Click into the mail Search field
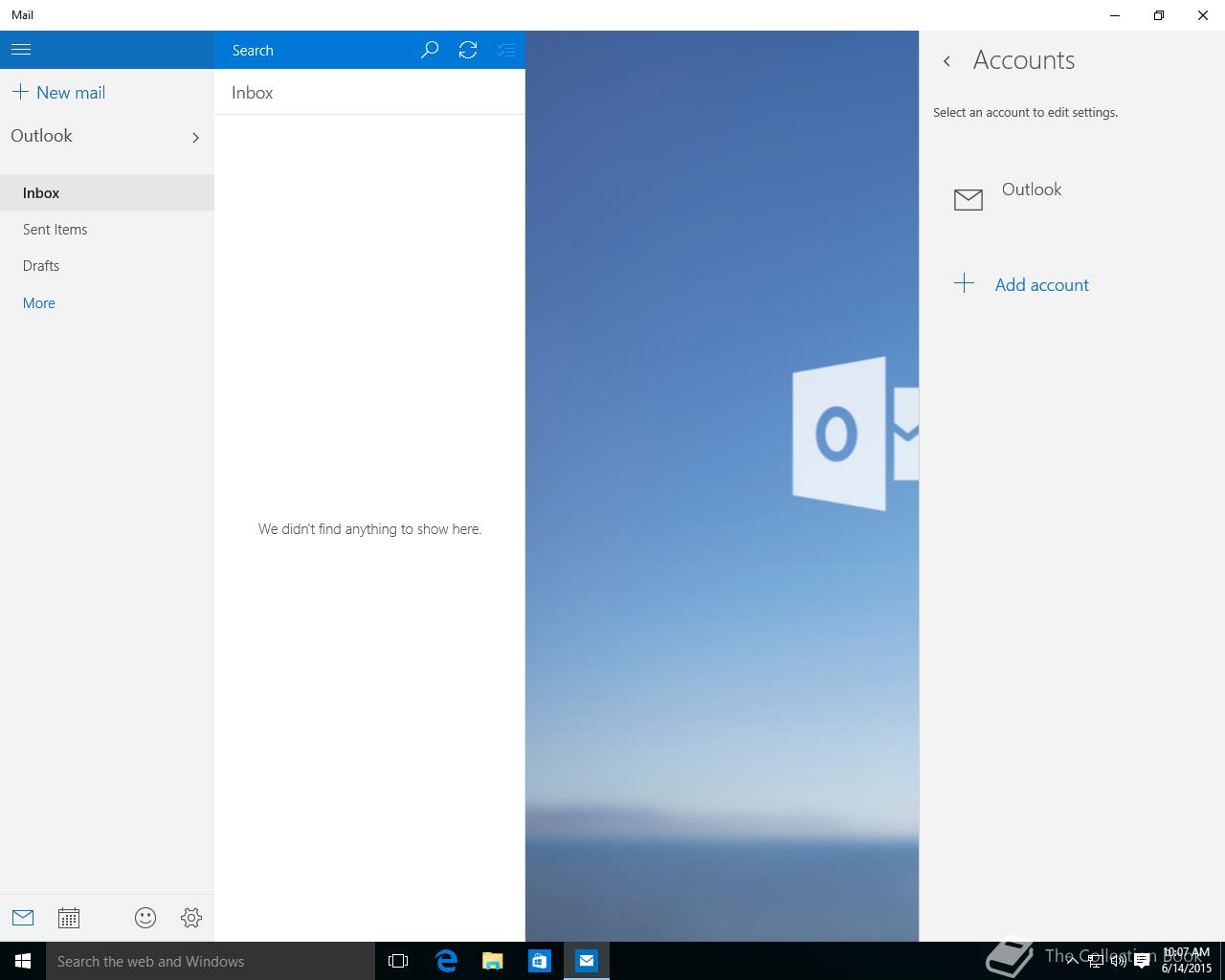This screenshot has height=980, width=1225. coord(316,50)
